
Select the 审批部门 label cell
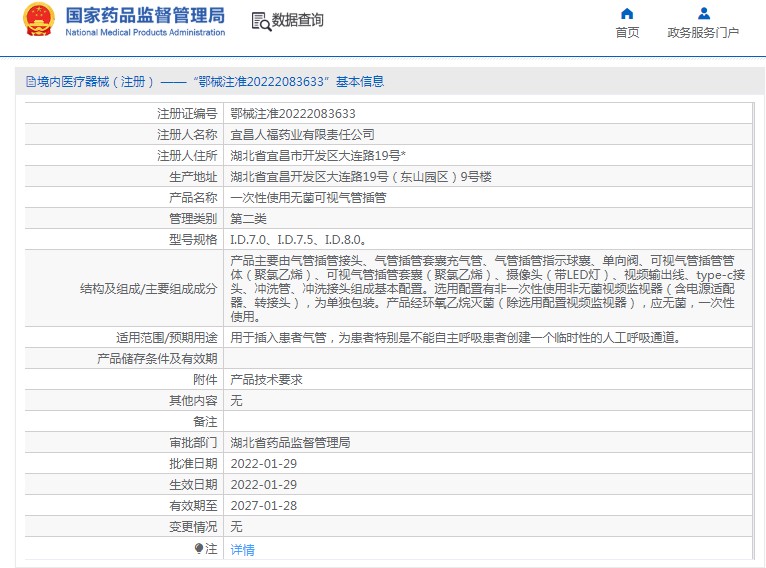click(193, 442)
